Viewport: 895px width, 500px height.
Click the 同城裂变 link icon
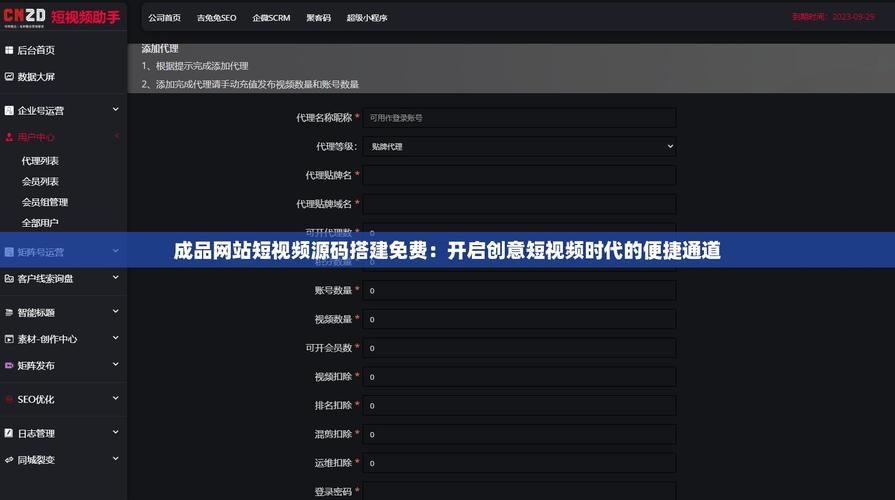pos(9,459)
